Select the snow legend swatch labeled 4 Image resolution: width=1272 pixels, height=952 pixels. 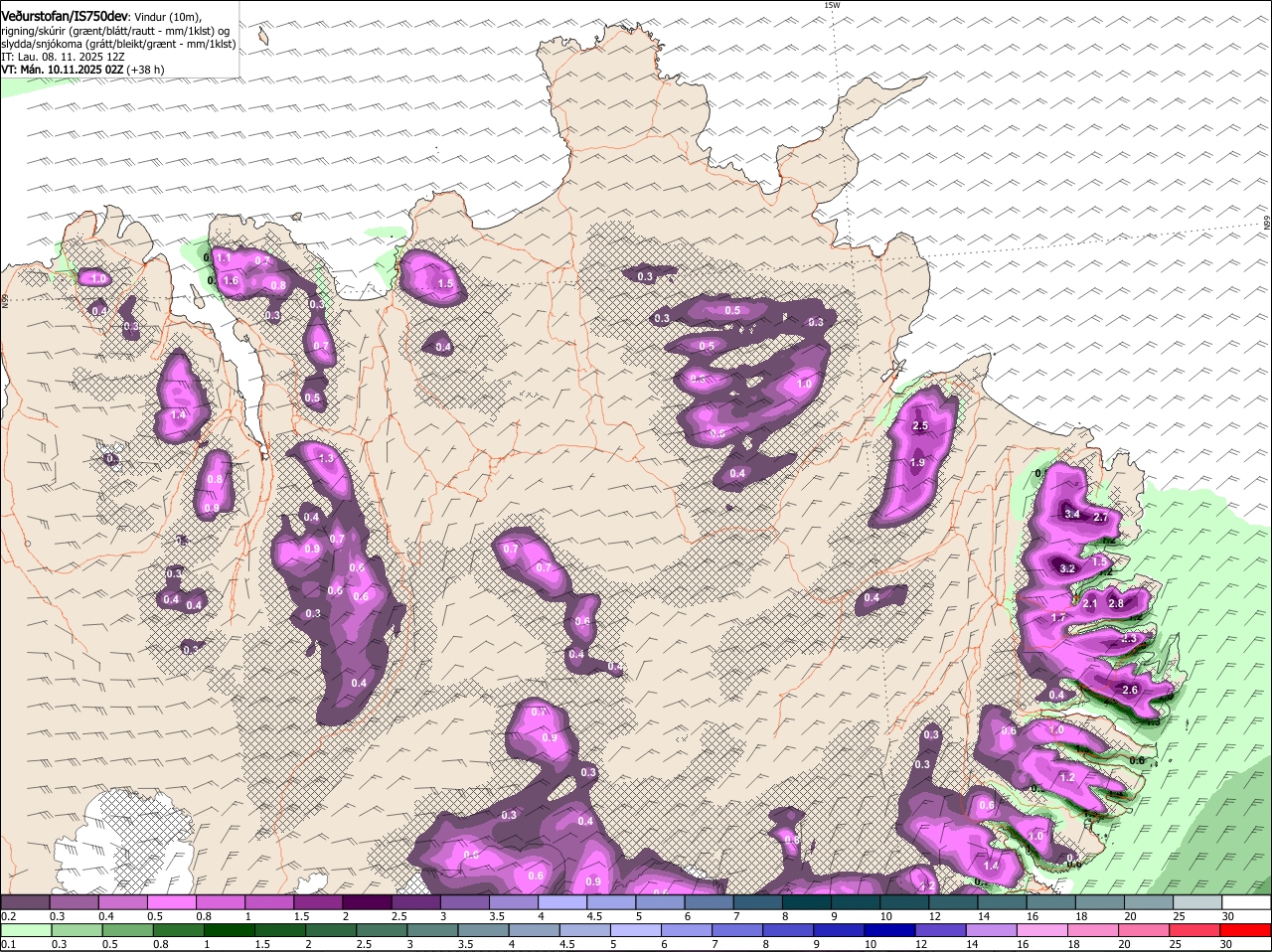(562, 902)
